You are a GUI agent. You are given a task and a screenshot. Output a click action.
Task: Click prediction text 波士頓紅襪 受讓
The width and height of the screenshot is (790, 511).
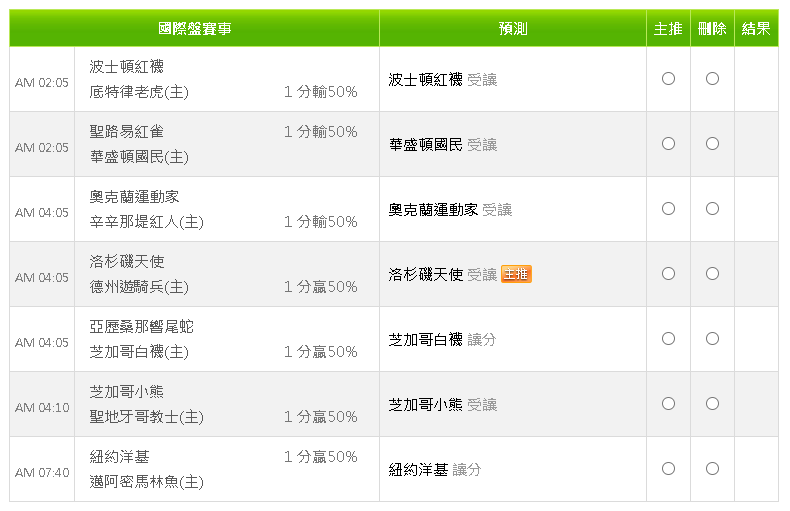[443, 80]
